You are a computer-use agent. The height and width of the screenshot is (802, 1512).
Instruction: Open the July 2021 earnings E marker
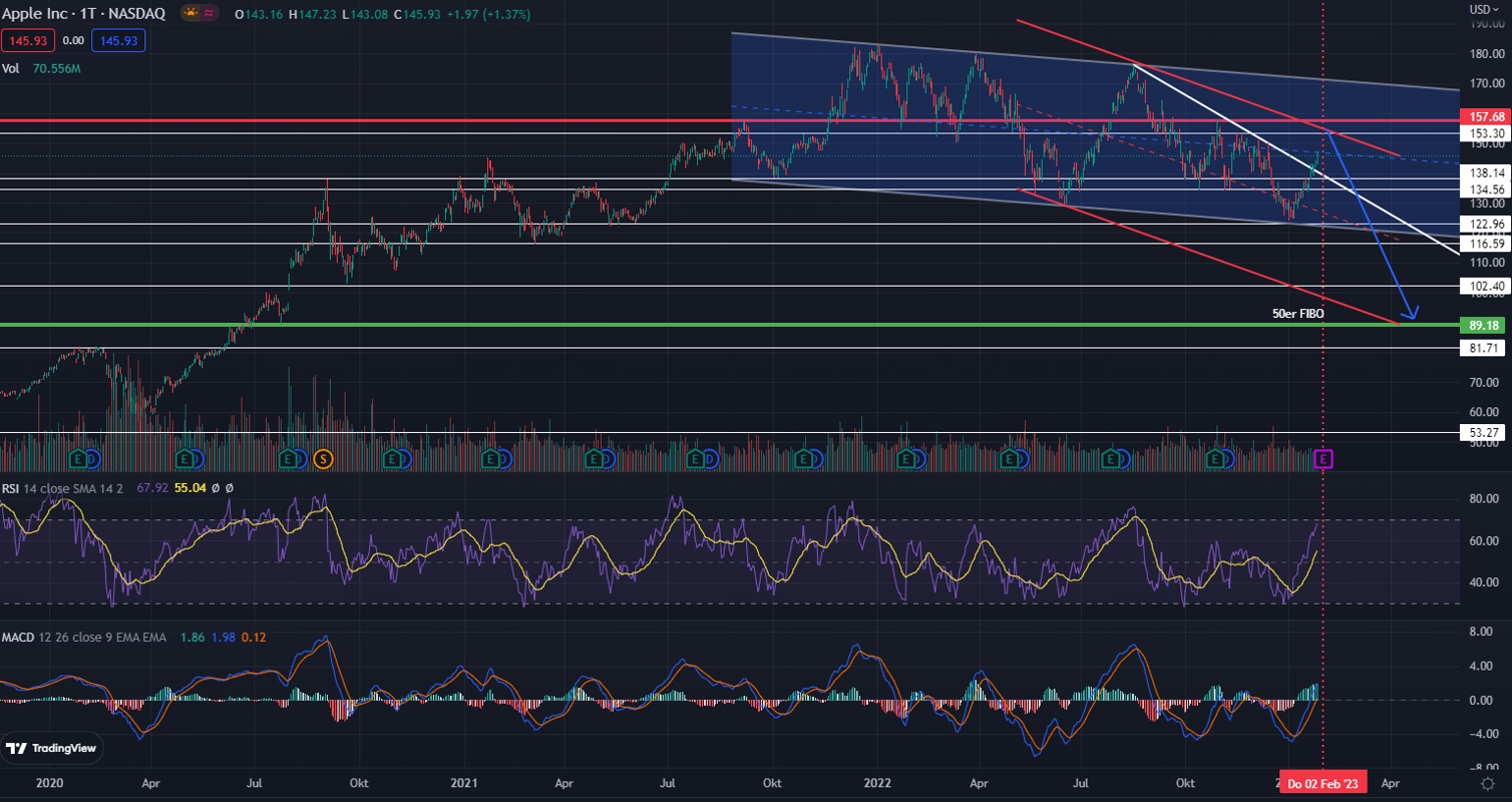tap(695, 458)
